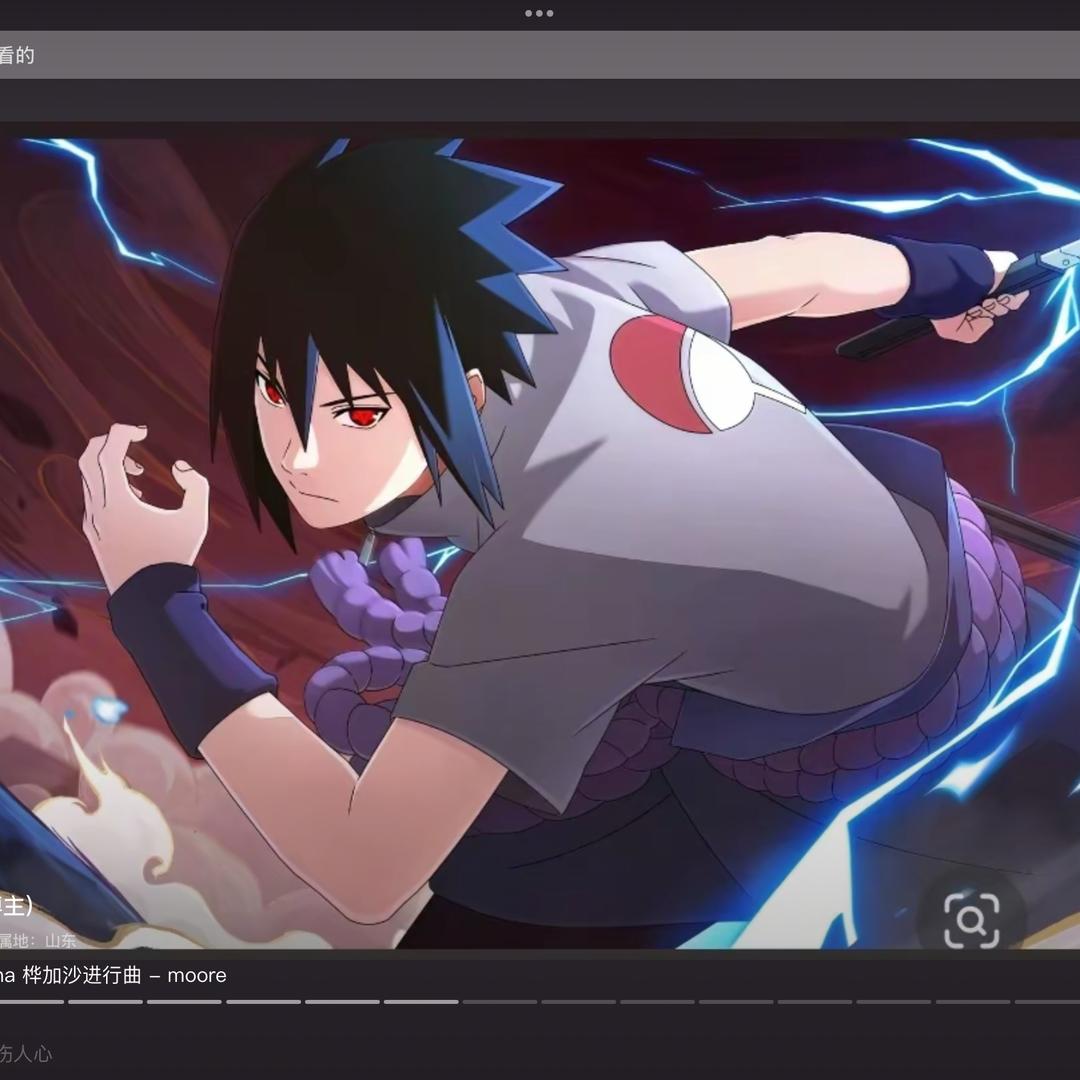Image resolution: width=1080 pixels, height=1080 pixels.
Task: Select the eighth slide progress segment
Action: click(x=579, y=1001)
